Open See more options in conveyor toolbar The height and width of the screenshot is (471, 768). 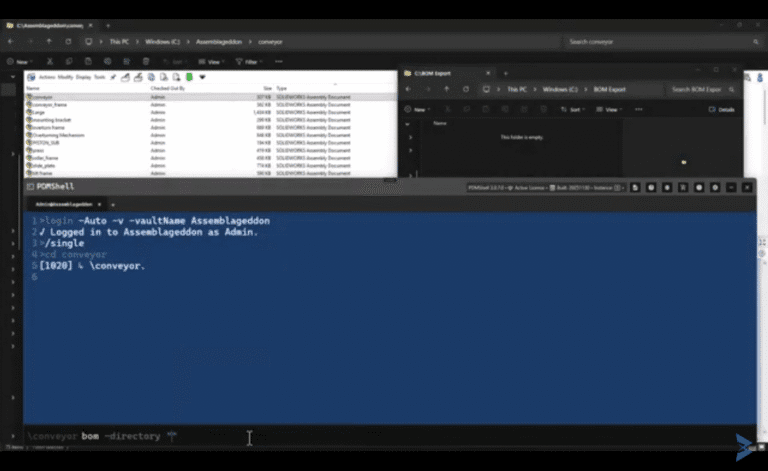coord(279,62)
